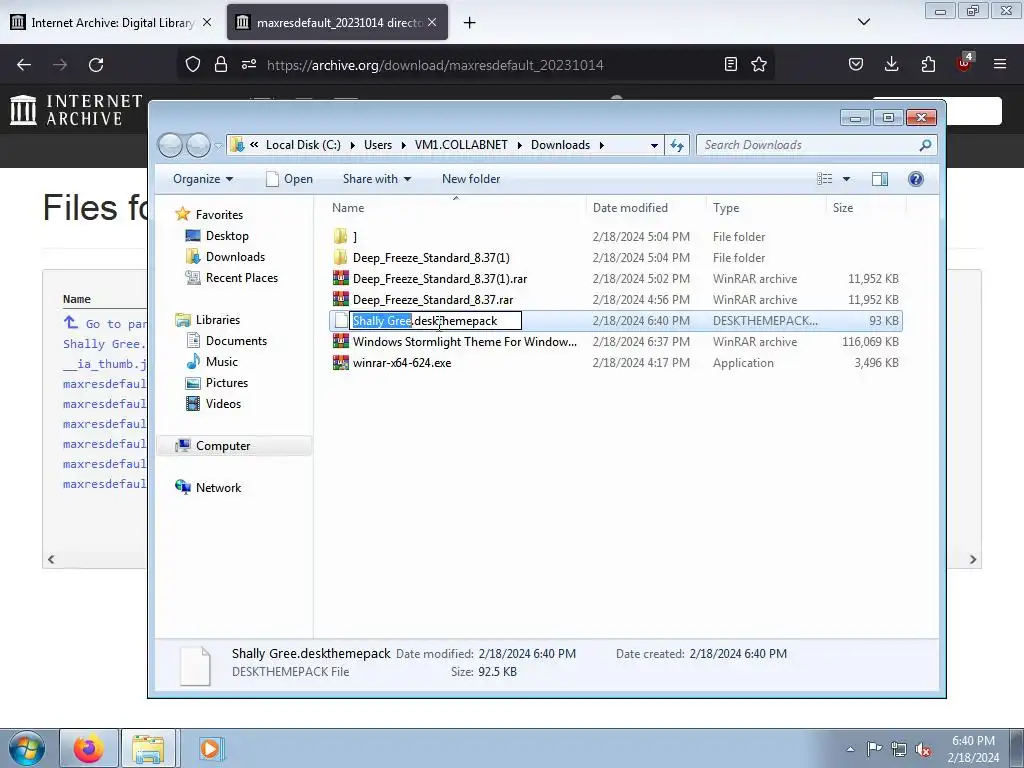The image size is (1024, 768).
Task: Open the Share with menu
Action: point(377,179)
